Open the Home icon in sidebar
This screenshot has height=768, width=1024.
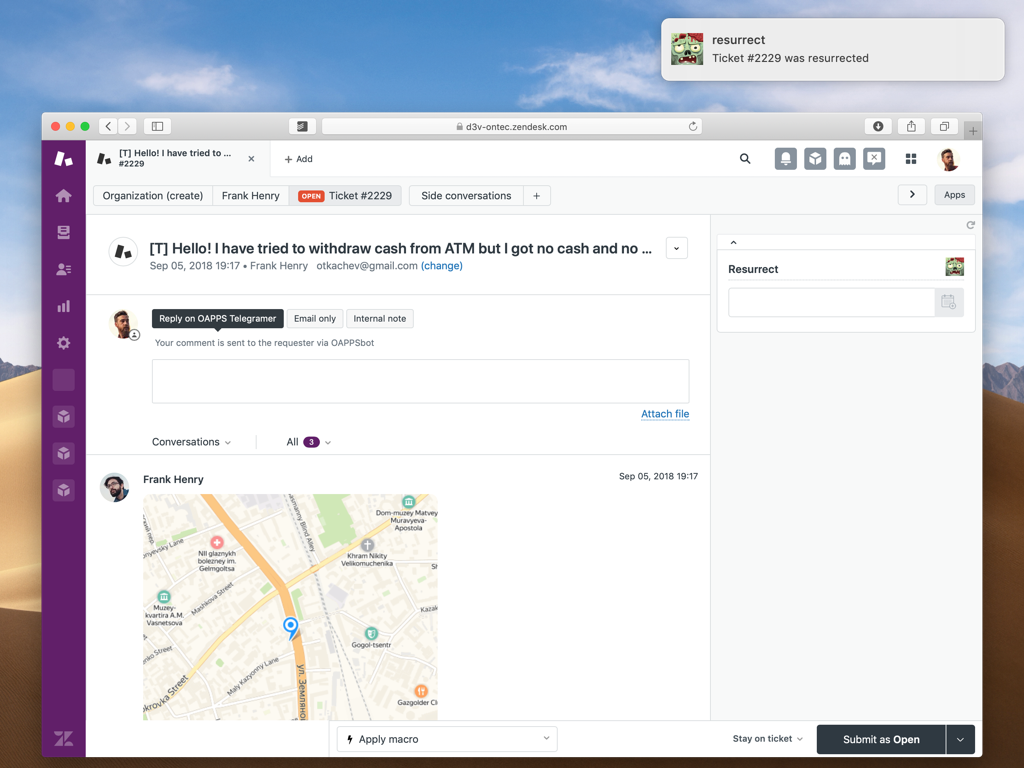pos(64,196)
